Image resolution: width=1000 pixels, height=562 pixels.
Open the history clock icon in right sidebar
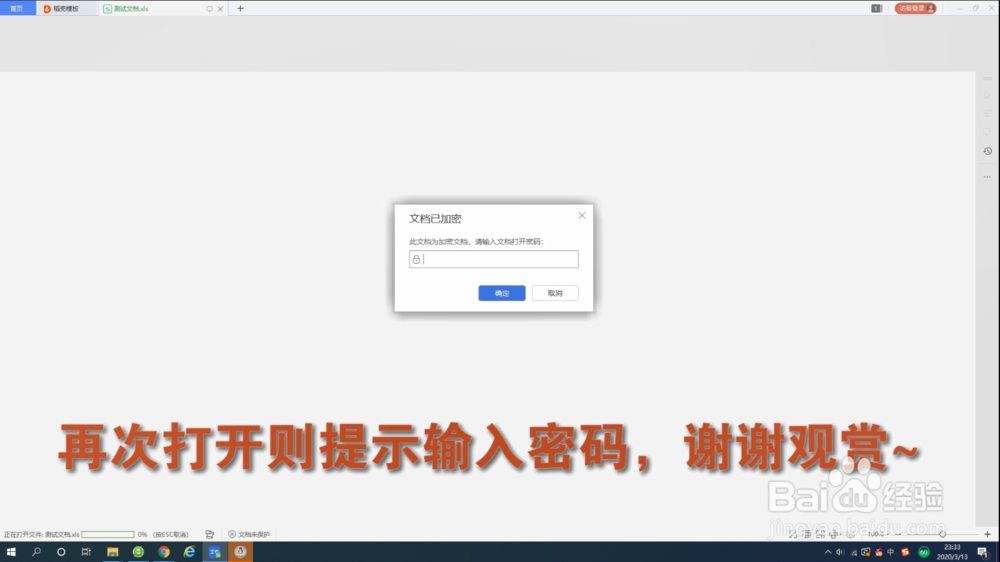pyautogui.click(x=987, y=151)
